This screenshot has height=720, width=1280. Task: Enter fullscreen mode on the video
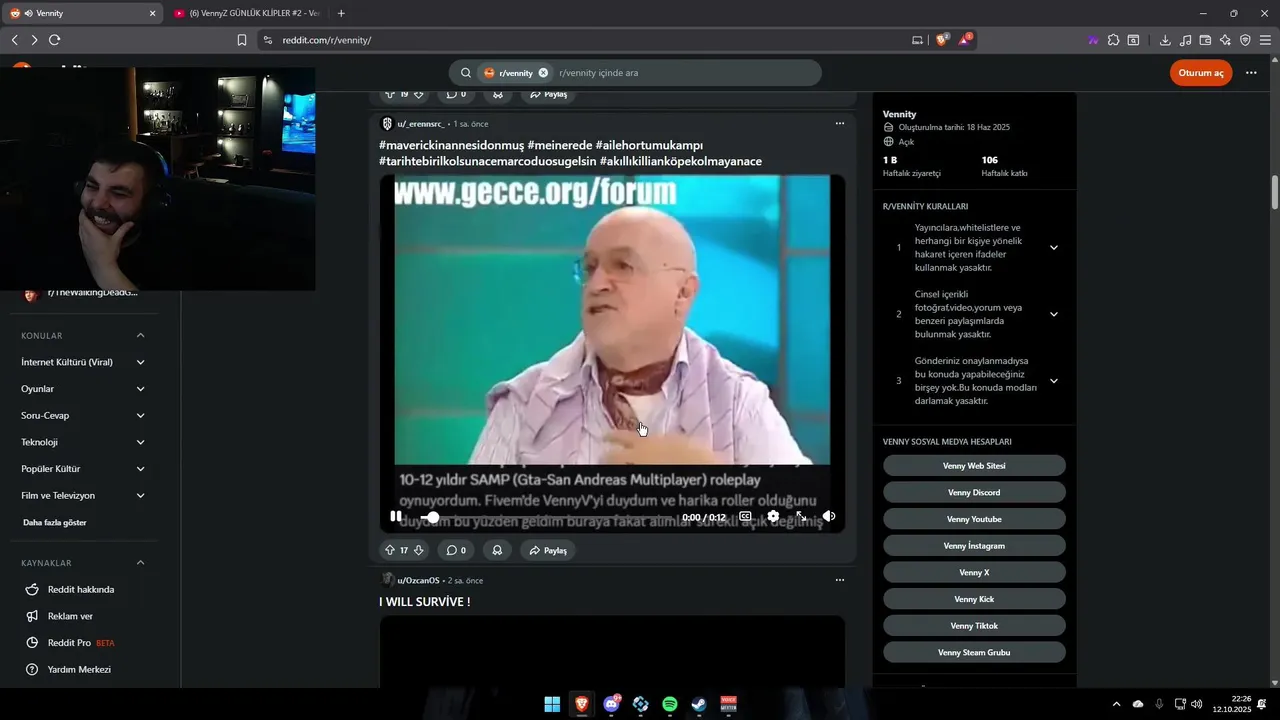click(801, 517)
